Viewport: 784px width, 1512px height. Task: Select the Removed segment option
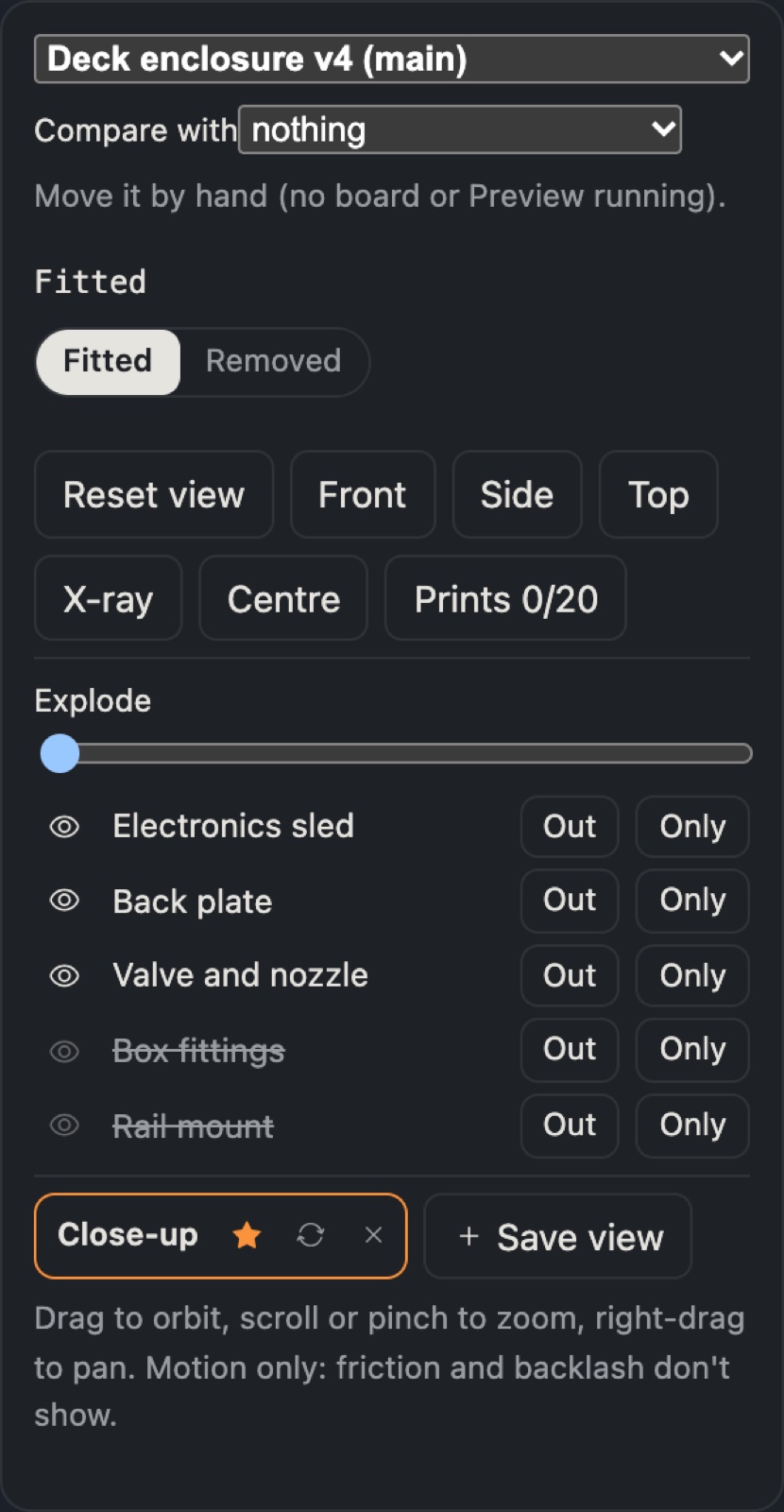tap(273, 361)
